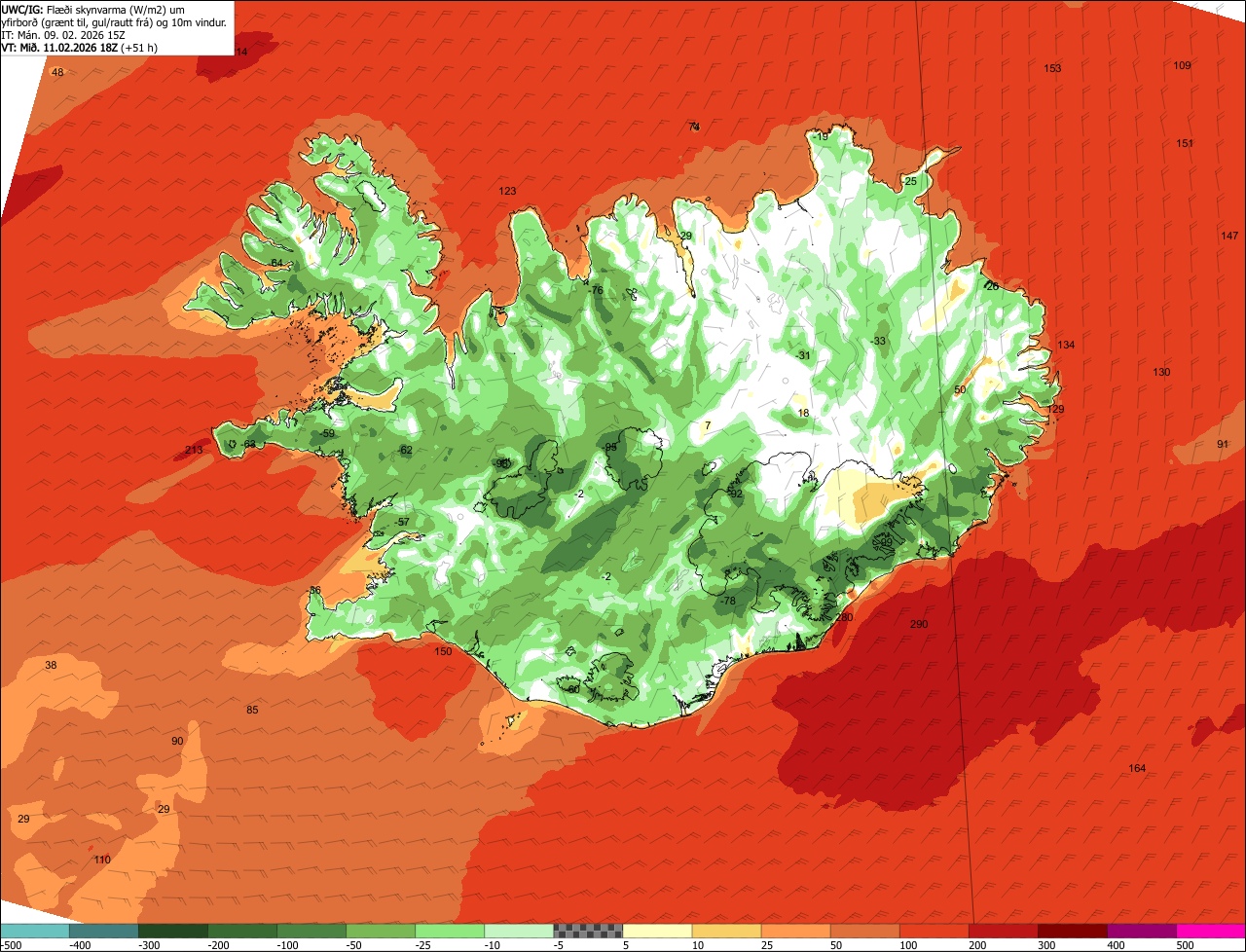The image size is (1246, 952).
Task: Click the map value "-33" in the northeast interior
Action: [878, 341]
